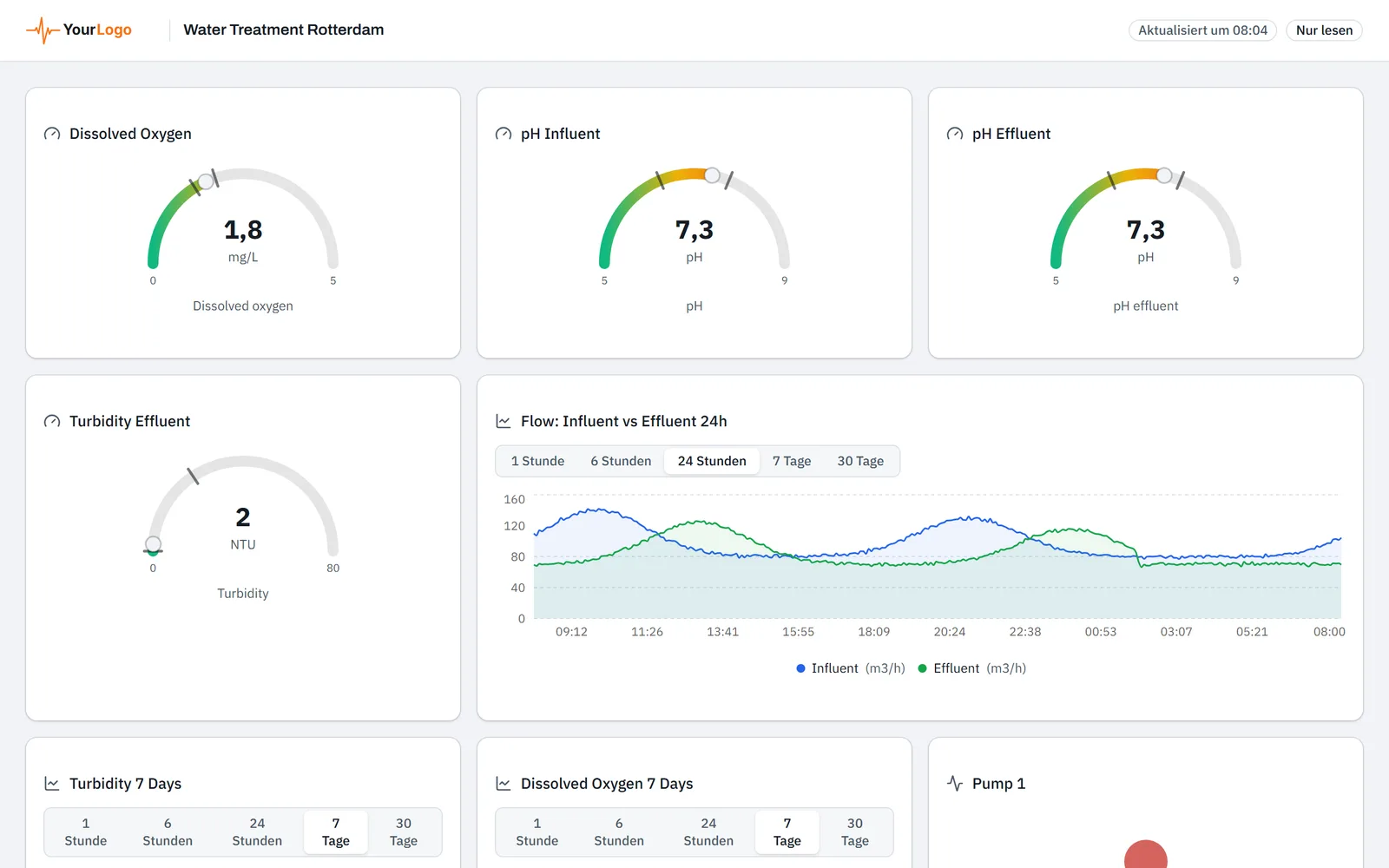Screen dimensions: 1389x868
Task: Select 6 Stunden in Flow chart
Action: pos(621,461)
